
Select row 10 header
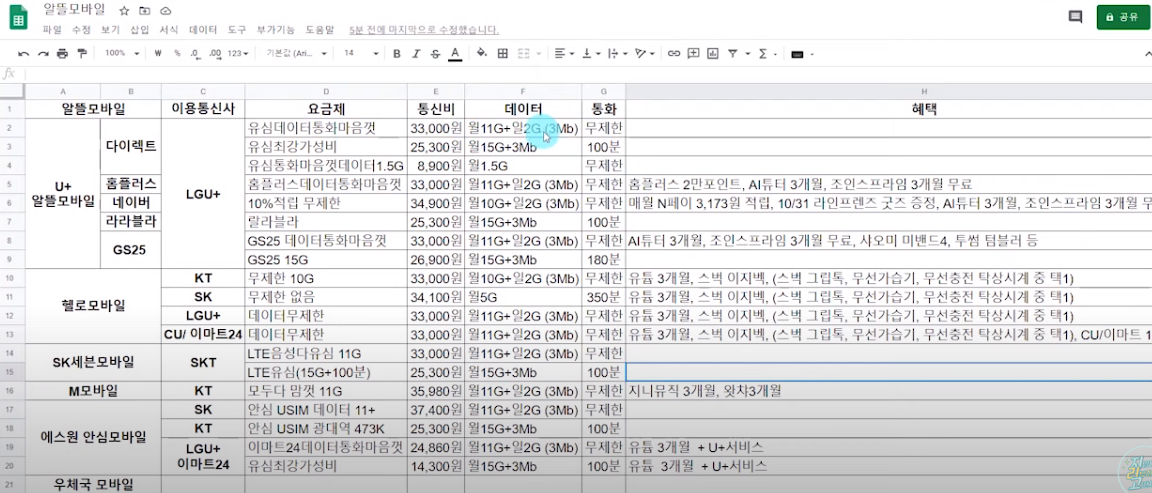coord(12,278)
